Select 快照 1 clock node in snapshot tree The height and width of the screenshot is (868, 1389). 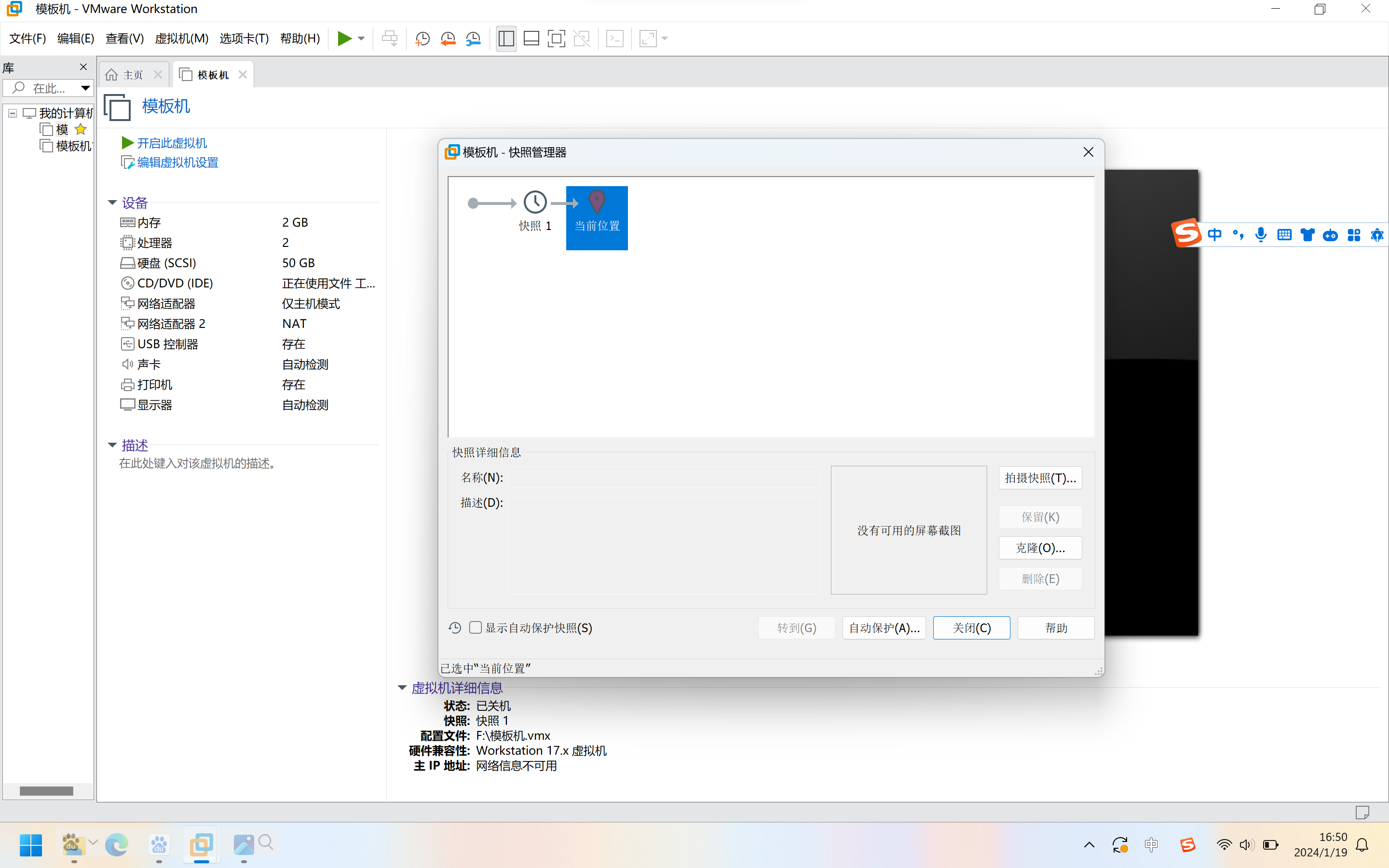(x=535, y=211)
